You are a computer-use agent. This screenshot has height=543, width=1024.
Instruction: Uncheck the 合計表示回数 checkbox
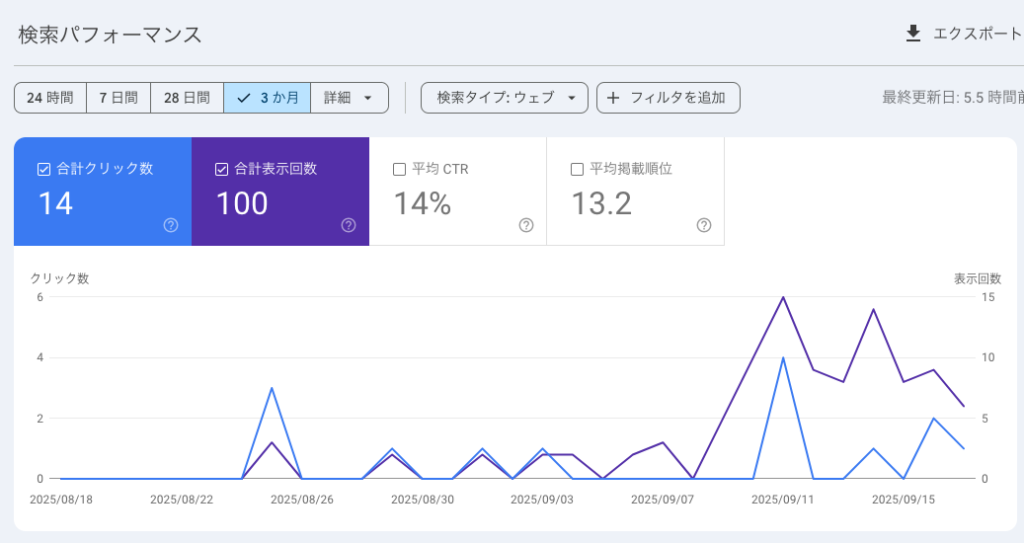[x=221, y=169]
